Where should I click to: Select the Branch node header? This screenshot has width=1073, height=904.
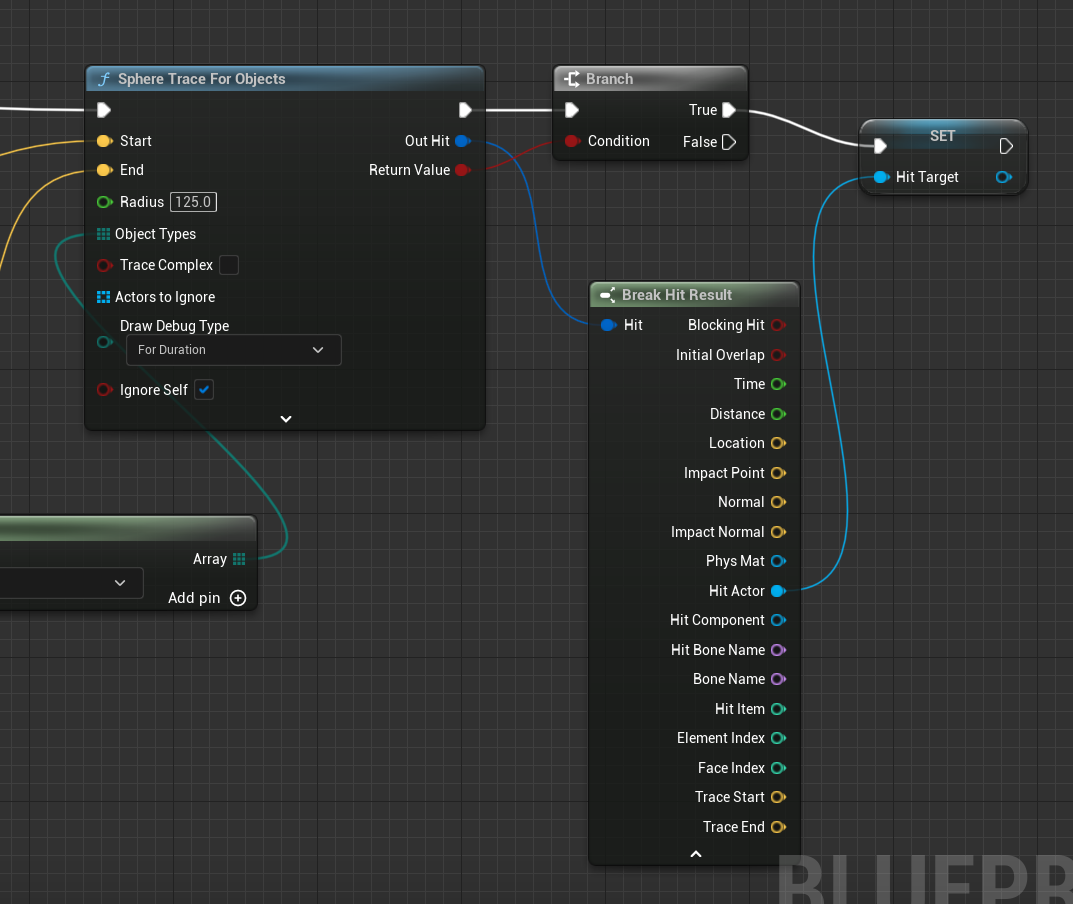pyautogui.click(x=649, y=79)
